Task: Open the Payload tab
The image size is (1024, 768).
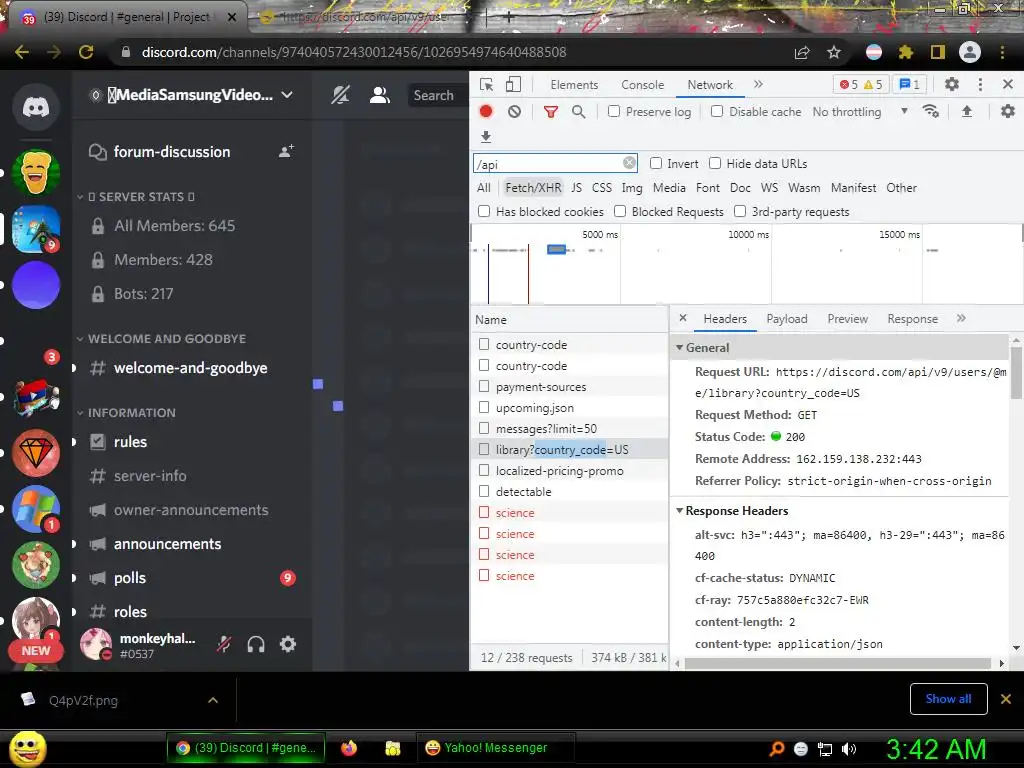Action: 787,319
